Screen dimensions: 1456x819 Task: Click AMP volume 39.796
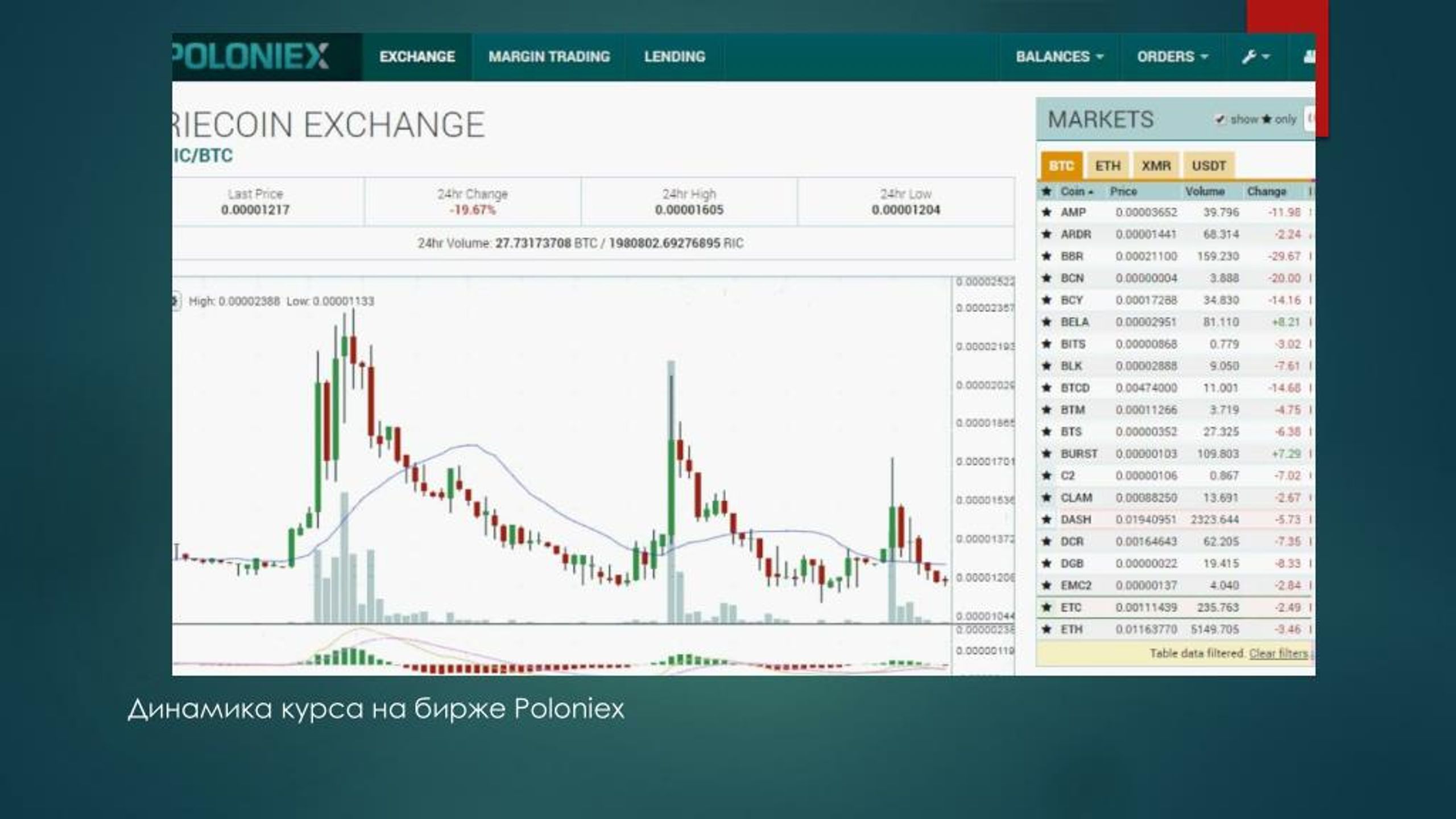pos(1221,212)
